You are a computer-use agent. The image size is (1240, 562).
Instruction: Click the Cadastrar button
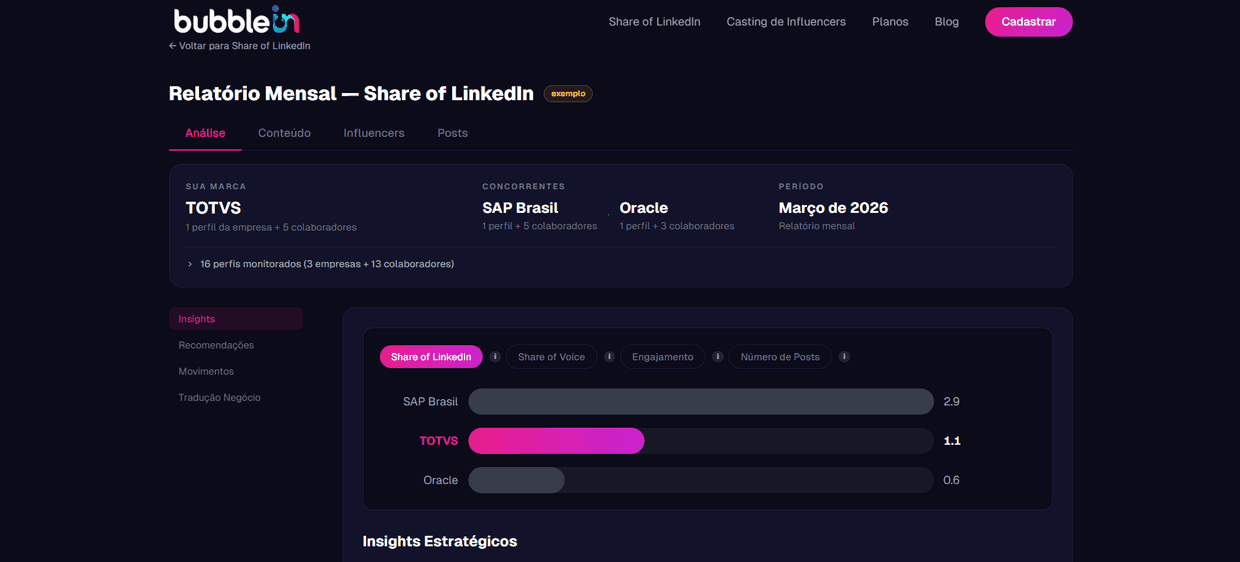pyautogui.click(x=1028, y=22)
